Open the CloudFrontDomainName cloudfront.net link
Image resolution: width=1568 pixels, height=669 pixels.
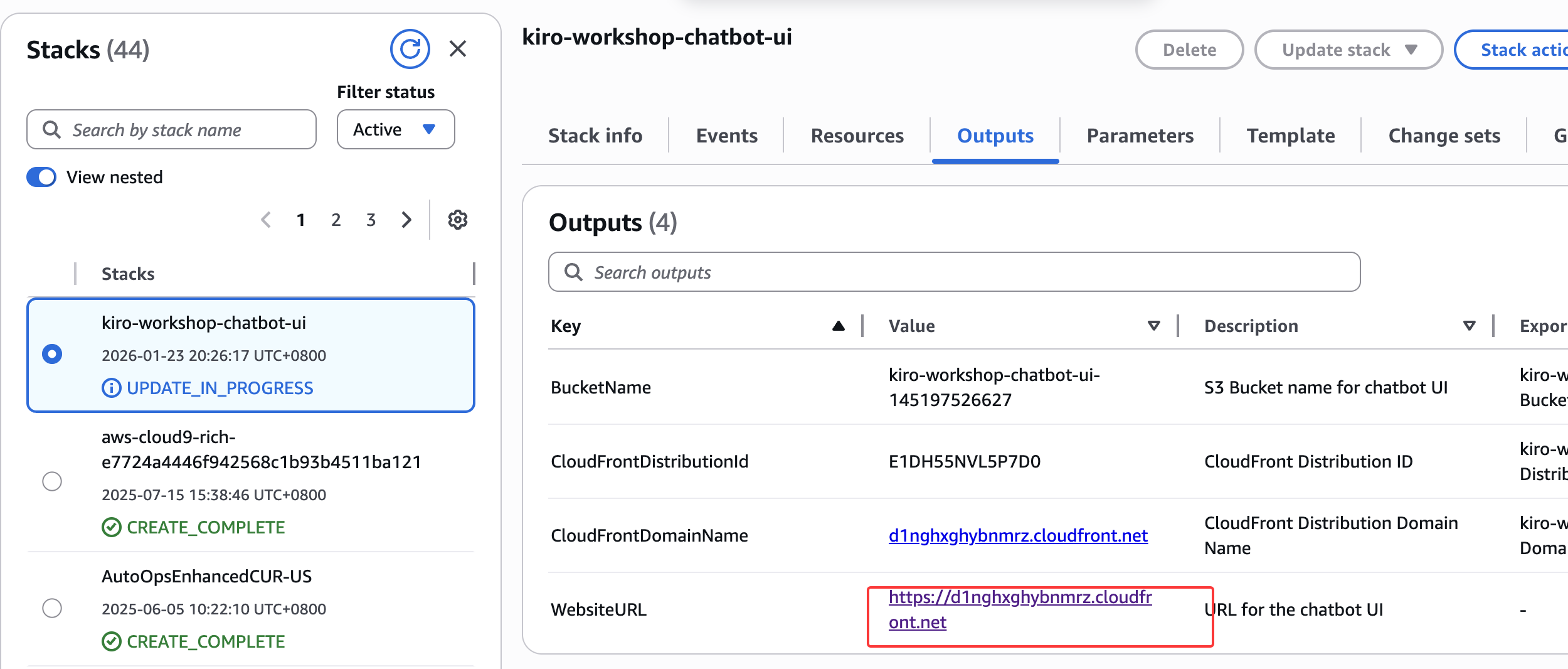pyautogui.click(x=1017, y=535)
